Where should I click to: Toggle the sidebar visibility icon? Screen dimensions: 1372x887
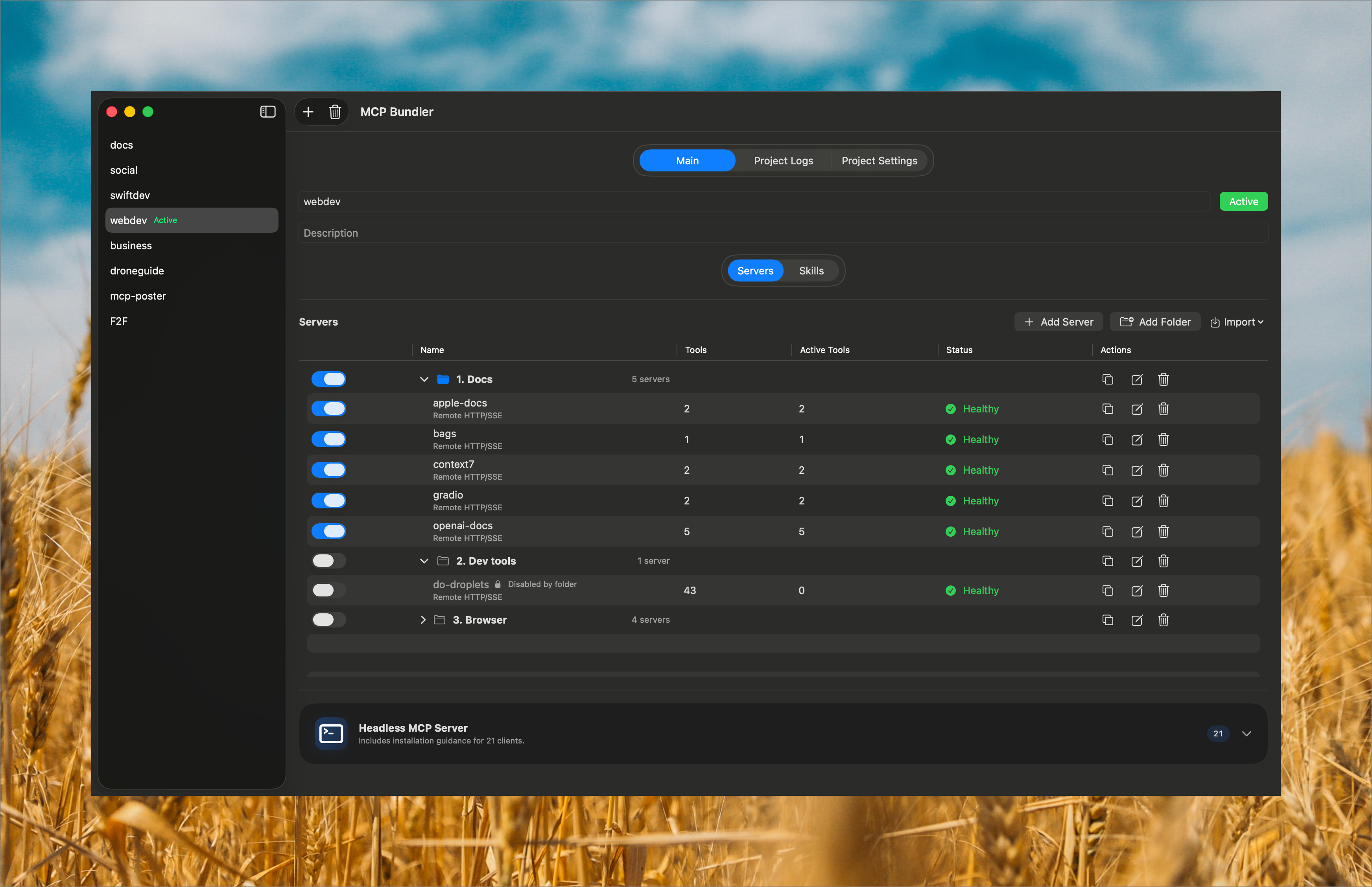(267, 112)
